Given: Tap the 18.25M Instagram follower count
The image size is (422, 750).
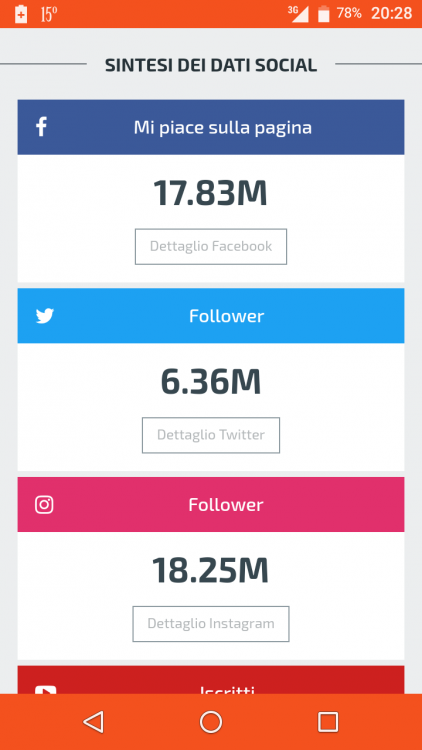Looking at the screenshot, I should pos(210,570).
